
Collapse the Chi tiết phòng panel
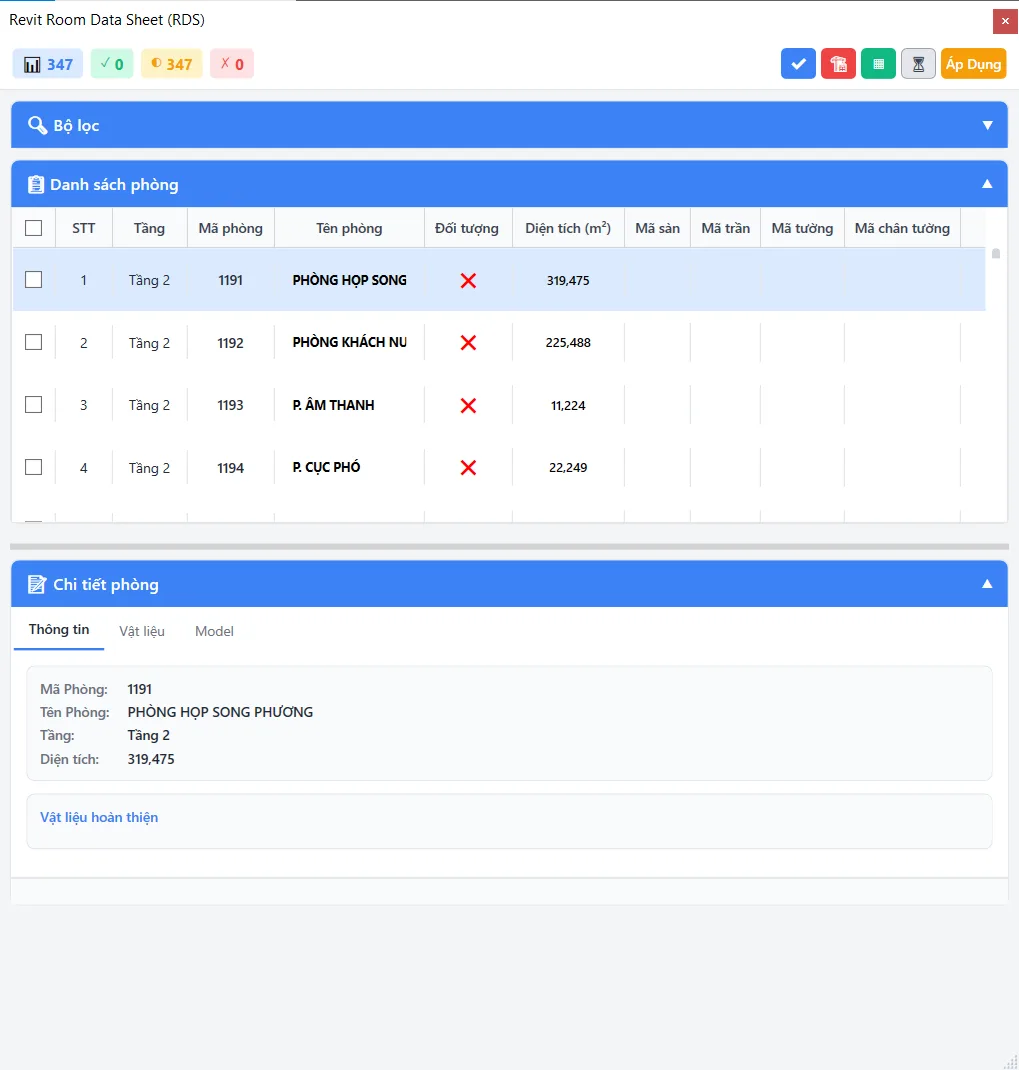[x=987, y=584]
